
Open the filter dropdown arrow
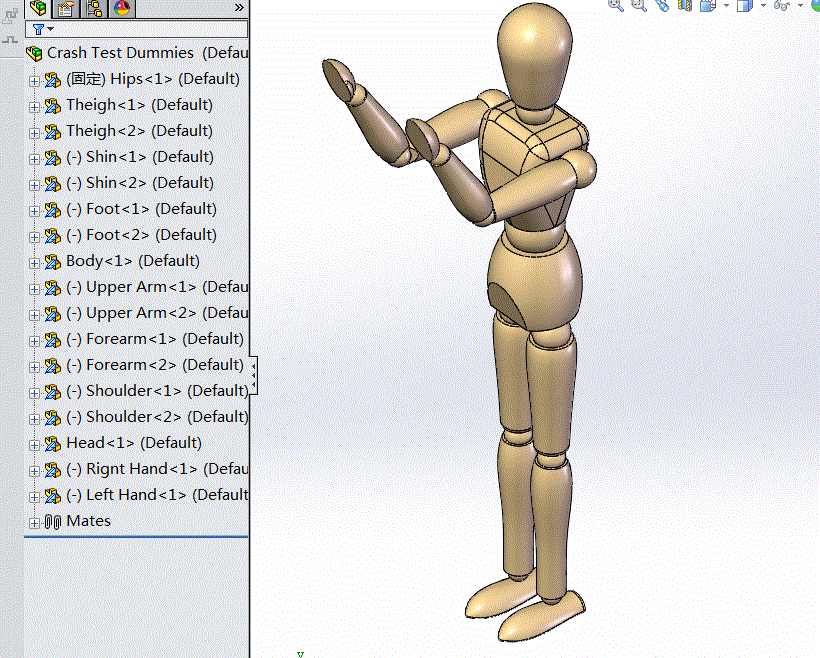click(x=50, y=29)
